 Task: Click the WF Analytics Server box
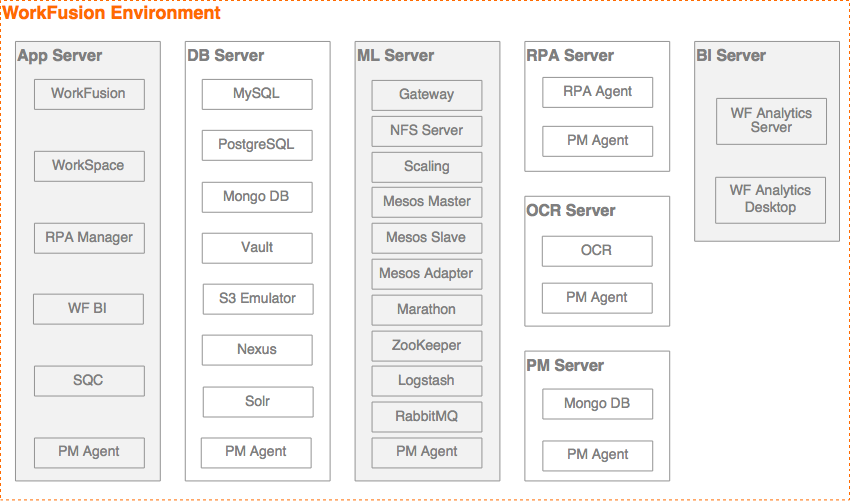[771, 121]
